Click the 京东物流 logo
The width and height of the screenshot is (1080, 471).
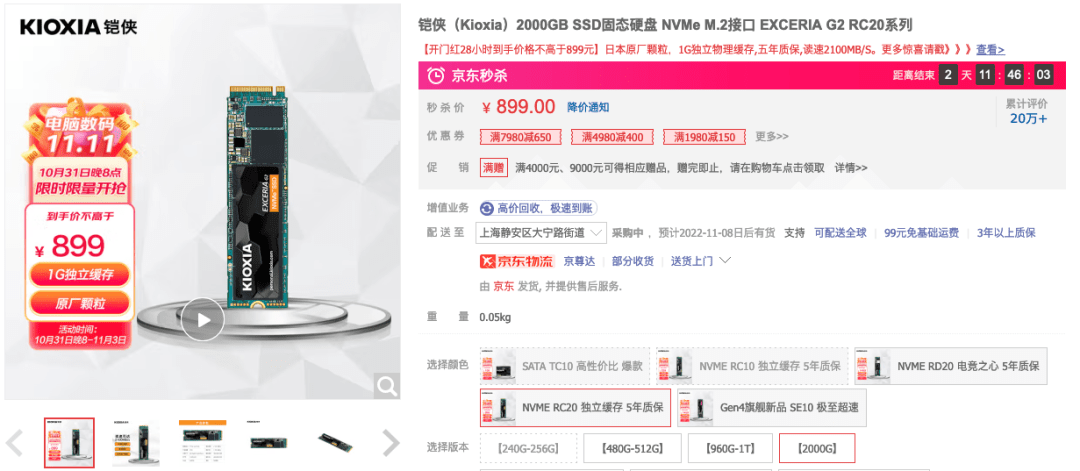coord(517,261)
